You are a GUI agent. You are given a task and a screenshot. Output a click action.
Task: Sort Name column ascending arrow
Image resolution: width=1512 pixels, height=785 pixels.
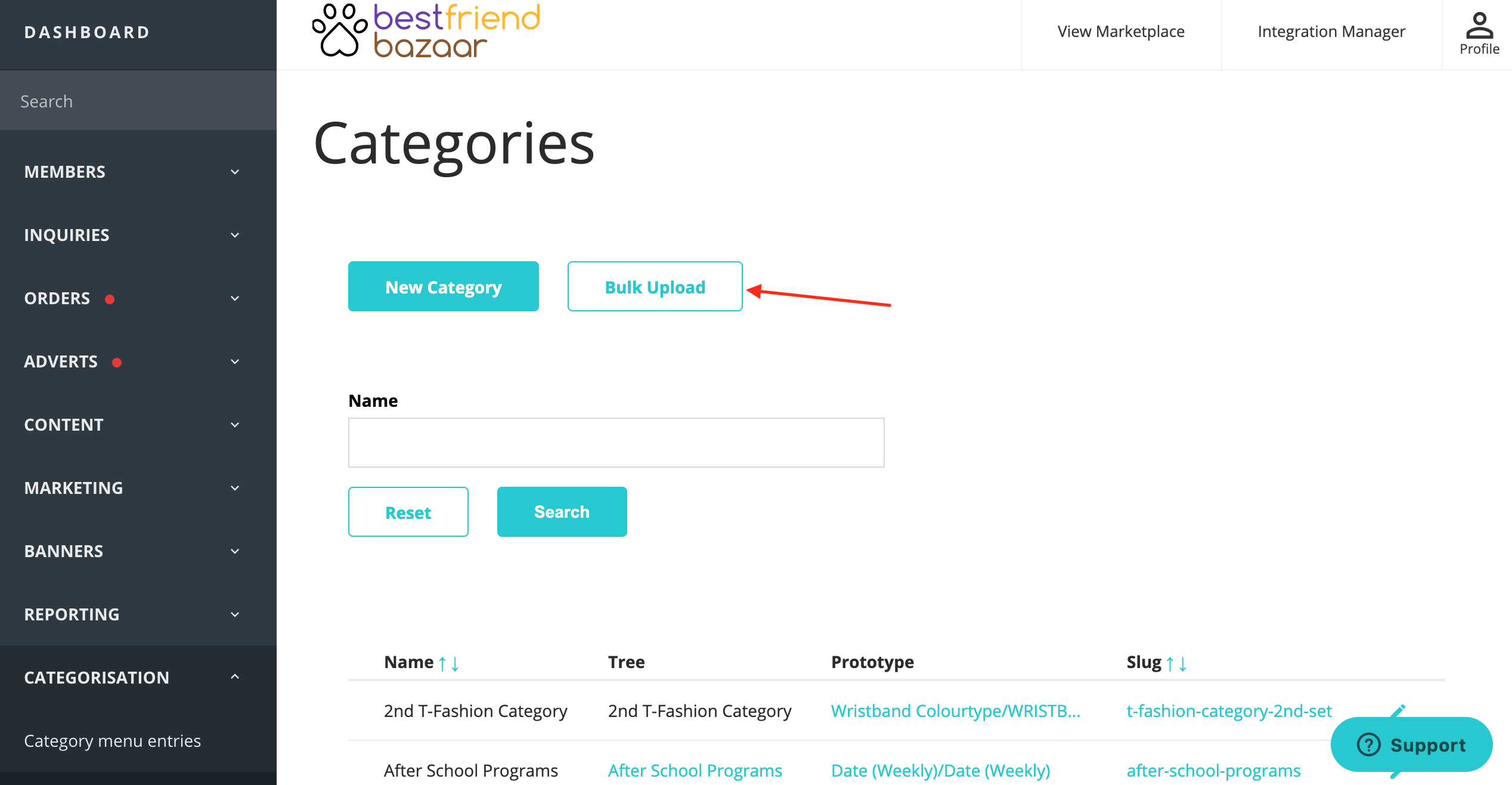(x=442, y=663)
